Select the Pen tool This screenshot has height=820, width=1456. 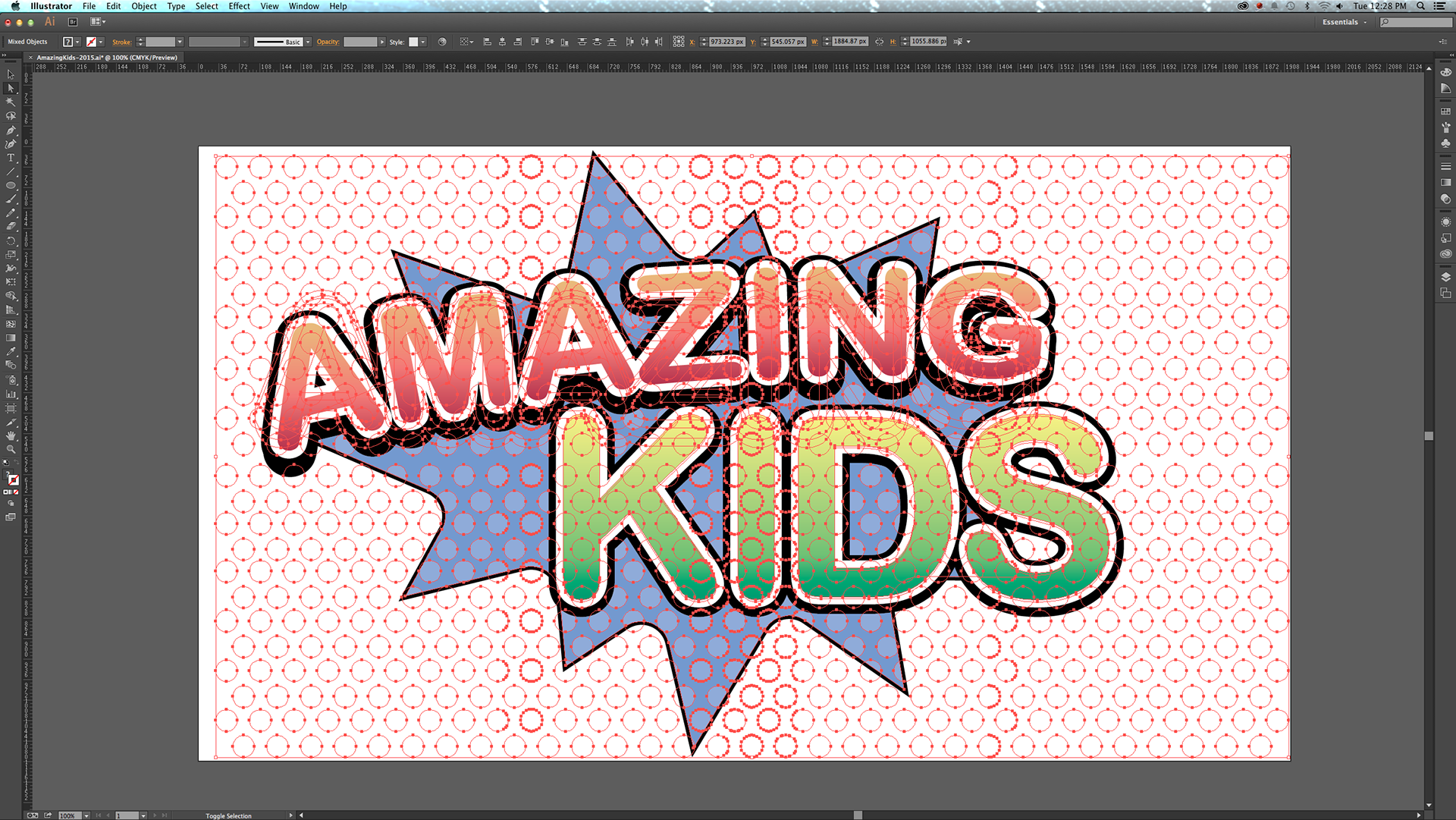pos(11,130)
